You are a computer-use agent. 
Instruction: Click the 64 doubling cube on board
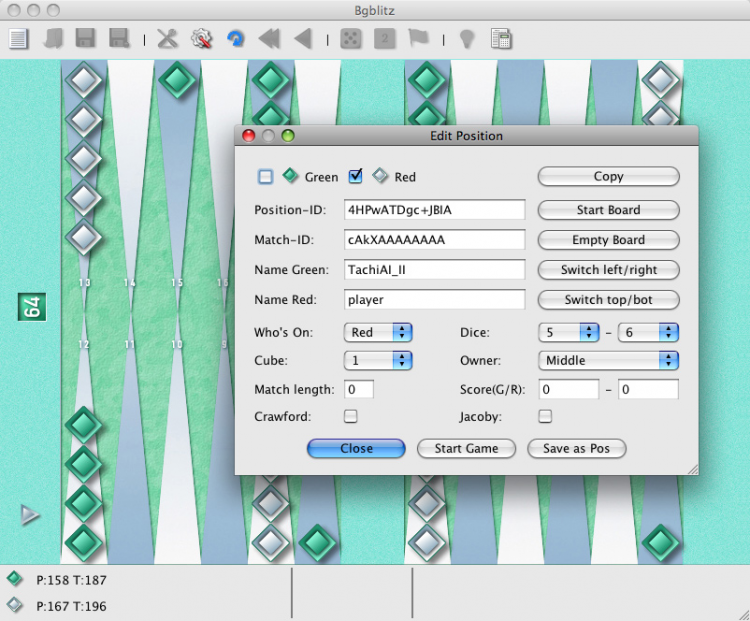(x=32, y=307)
